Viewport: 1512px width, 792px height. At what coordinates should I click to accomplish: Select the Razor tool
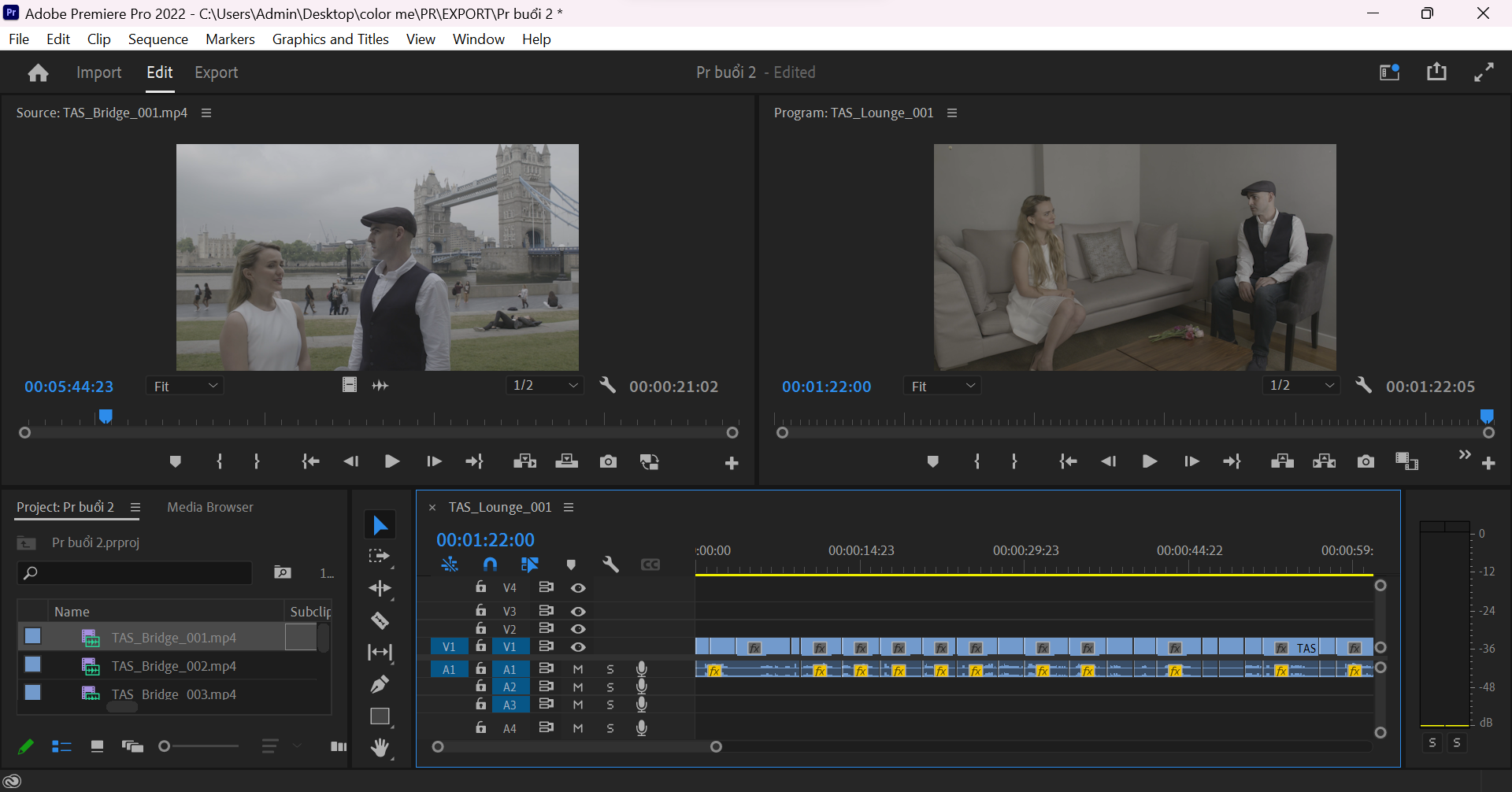380,620
